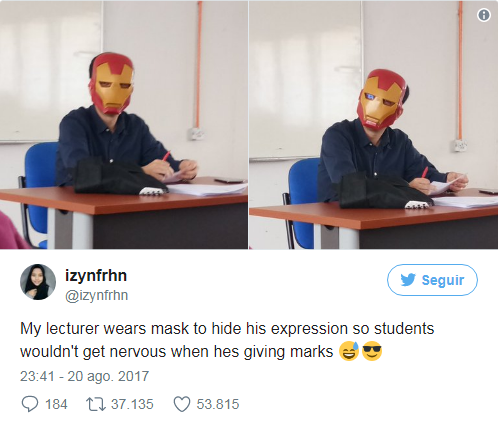The image size is (498, 426).
Task: Open the 23:41 - 20 ago. 2017 timestamp
Action: click(84, 376)
